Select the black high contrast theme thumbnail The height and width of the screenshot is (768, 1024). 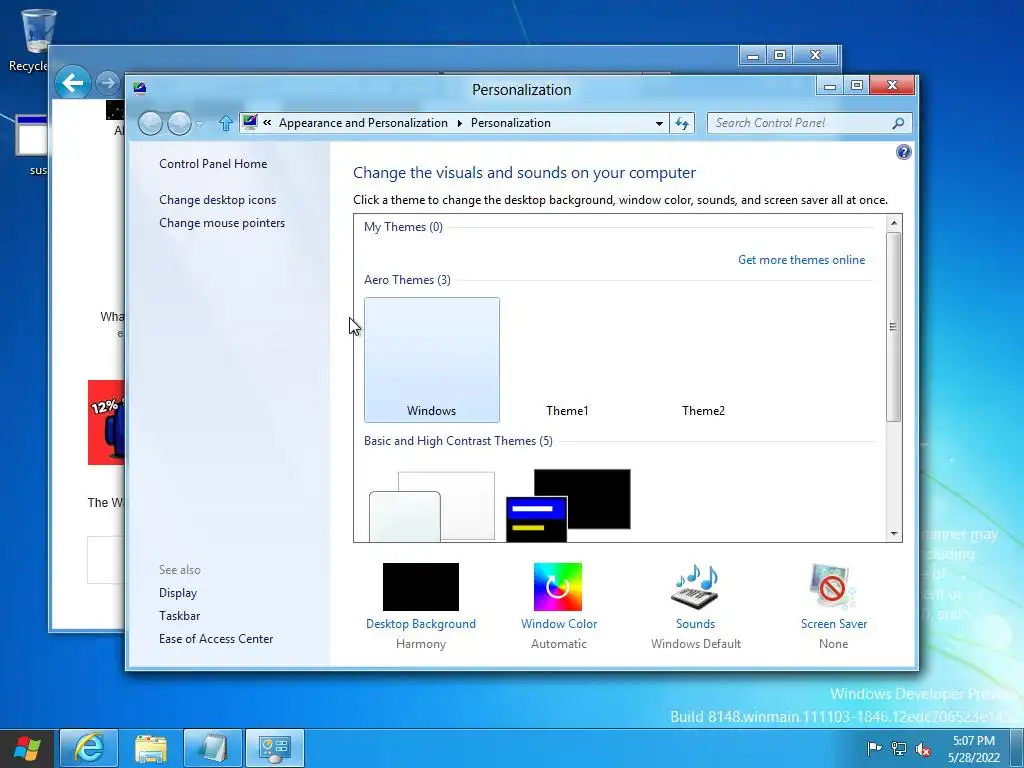(568, 505)
